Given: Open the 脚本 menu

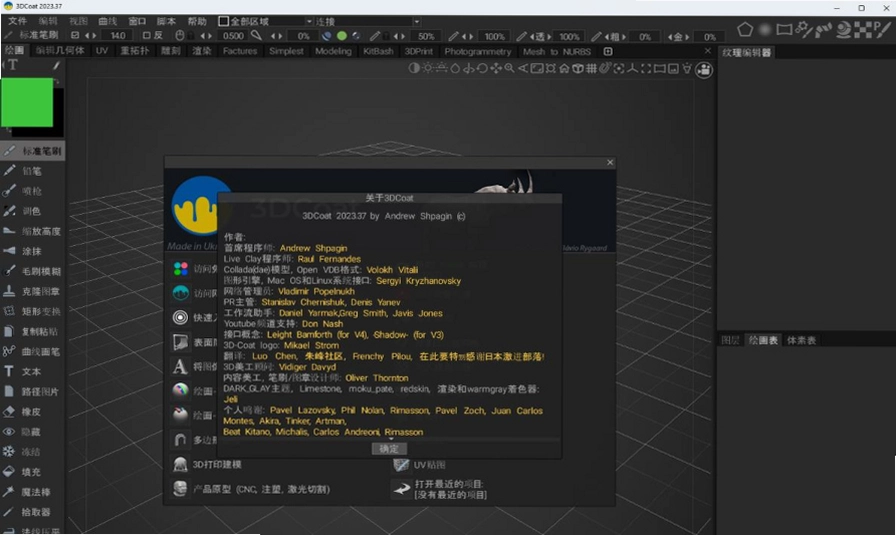Looking at the screenshot, I should click(166, 21).
